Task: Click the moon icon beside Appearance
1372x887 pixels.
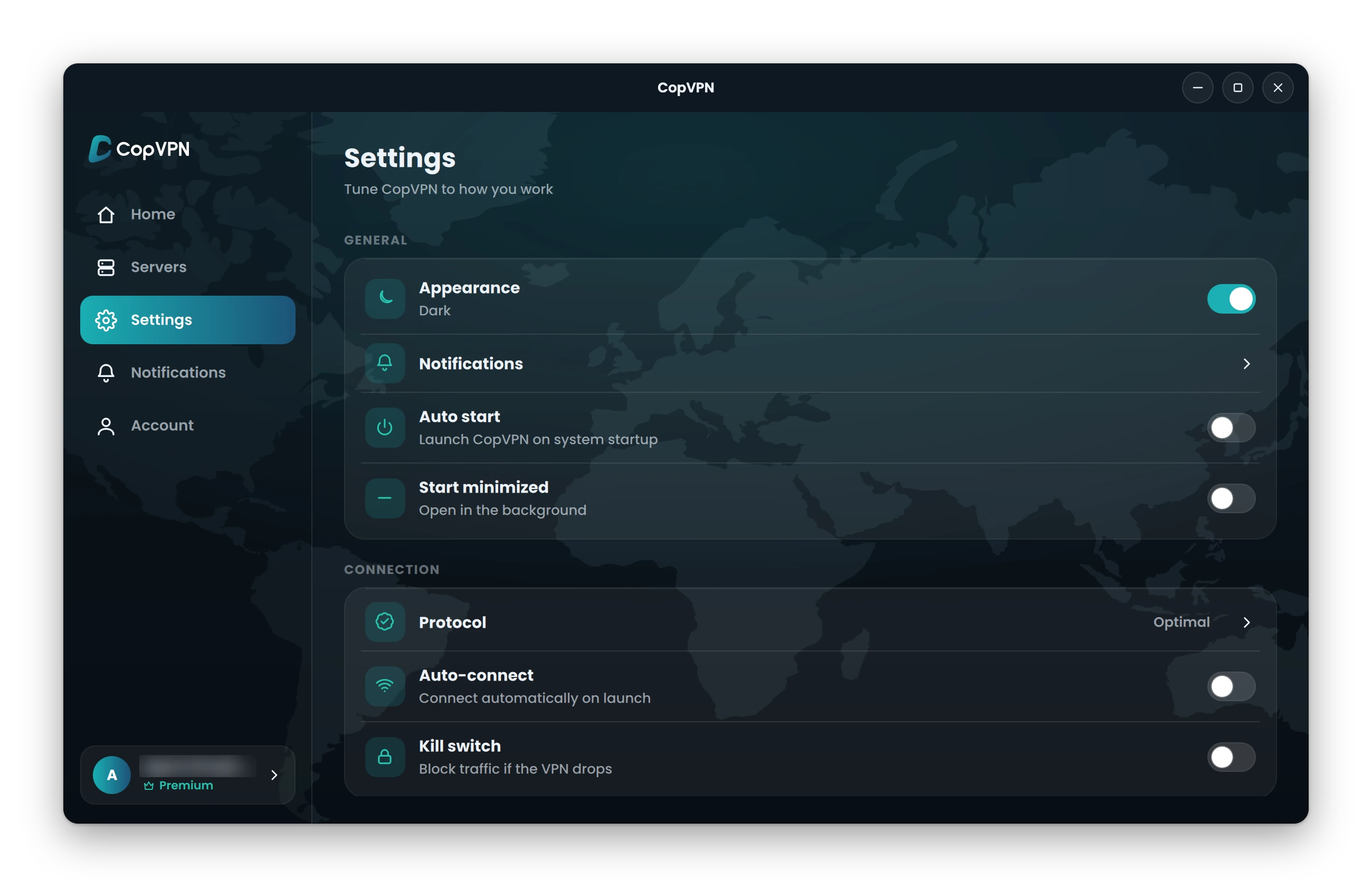Action: tap(385, 298)
